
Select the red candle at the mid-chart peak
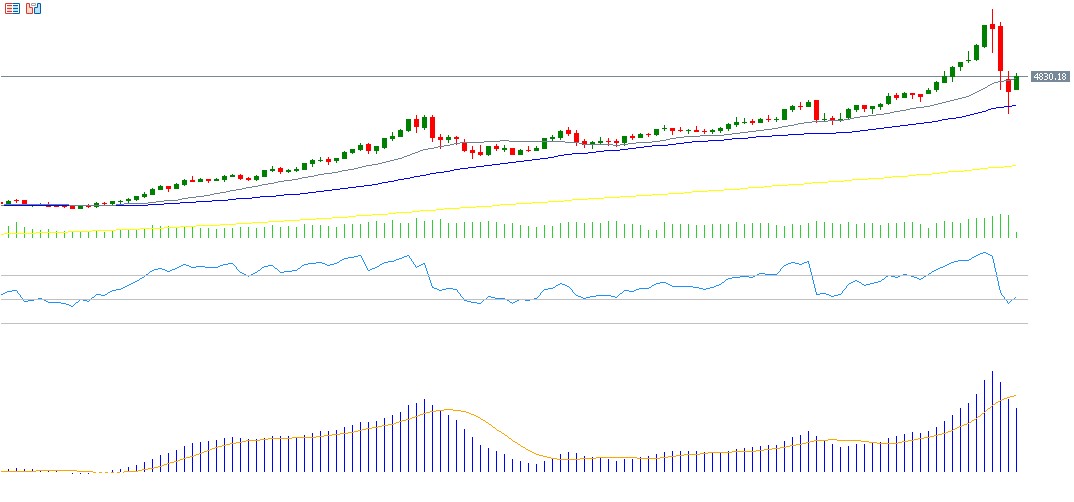(432, 127)
